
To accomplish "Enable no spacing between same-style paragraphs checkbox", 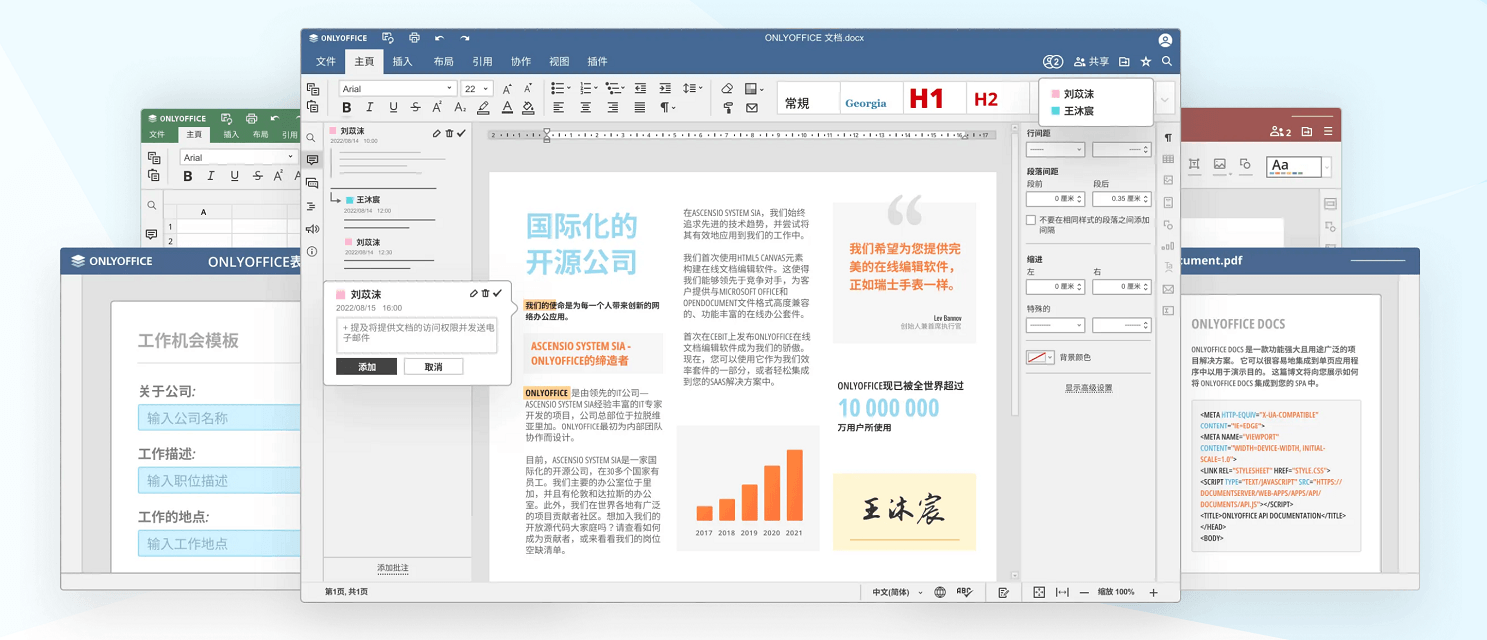I will click(1031, 220).
